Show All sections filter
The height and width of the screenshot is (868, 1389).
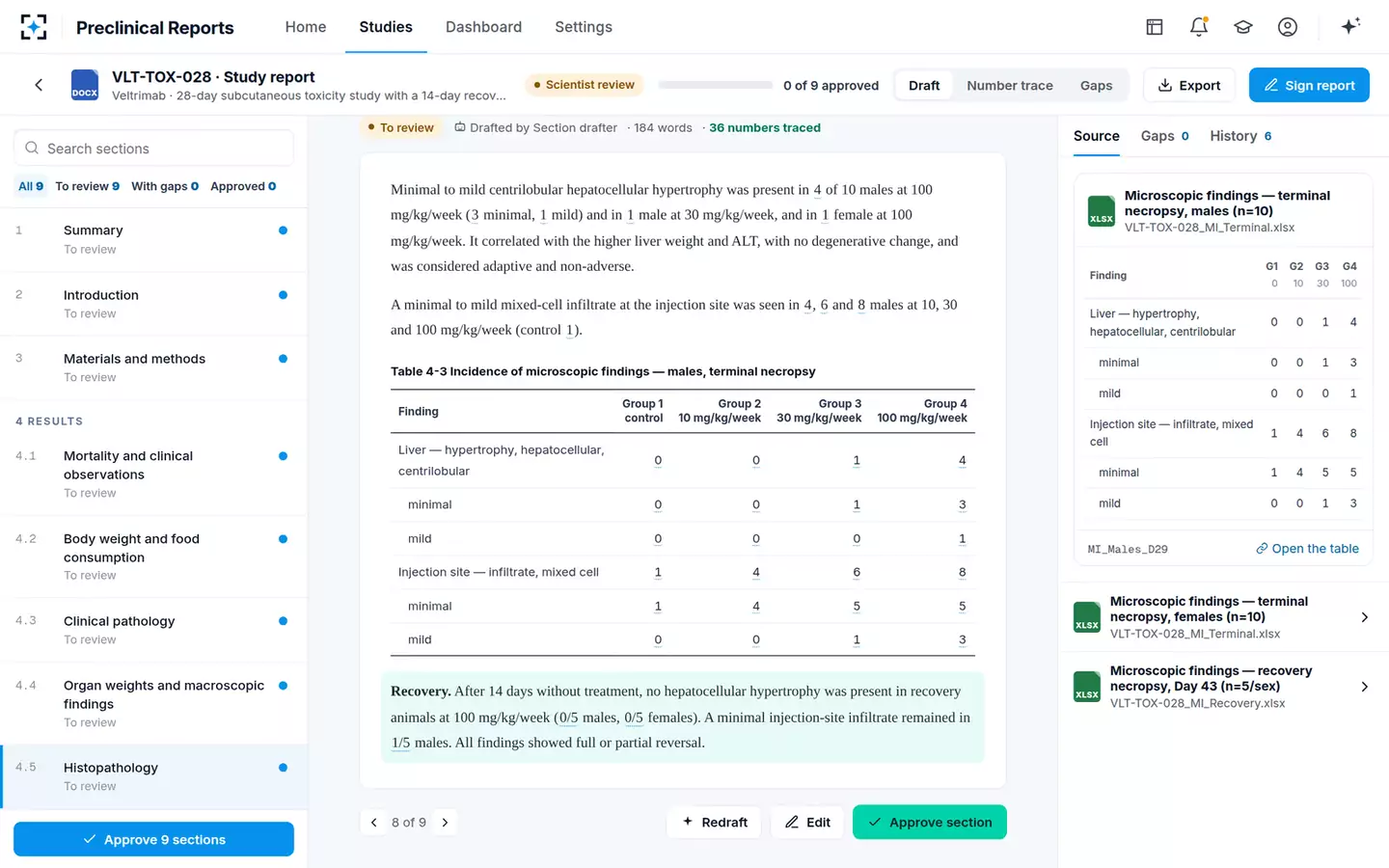coord(31,186)
